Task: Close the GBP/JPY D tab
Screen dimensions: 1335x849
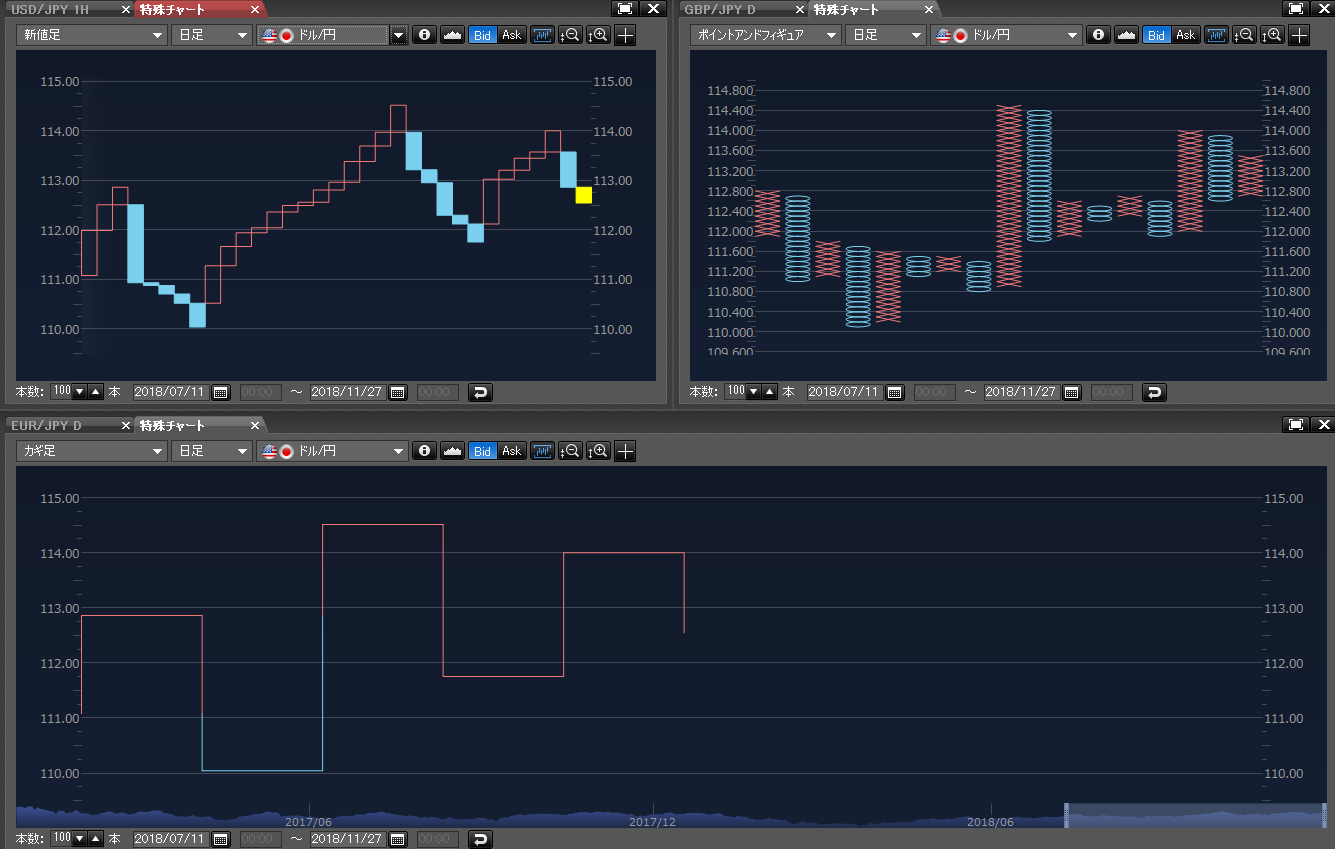Action: point(799,9)
